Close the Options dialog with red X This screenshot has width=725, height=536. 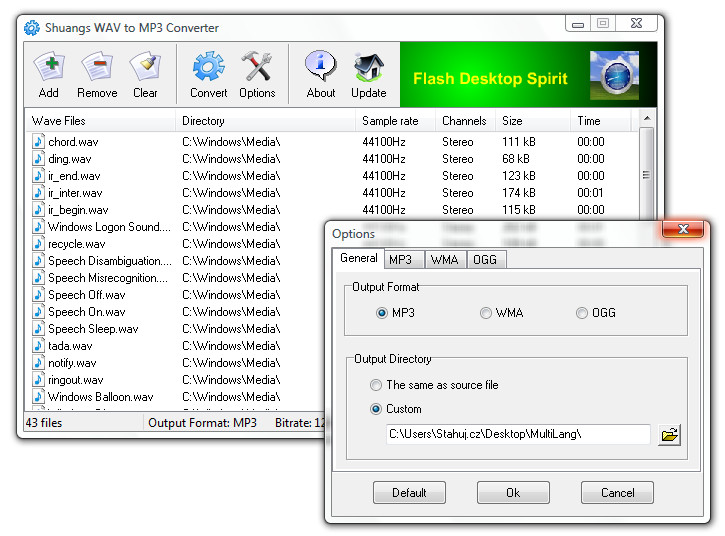coord(683,229)
